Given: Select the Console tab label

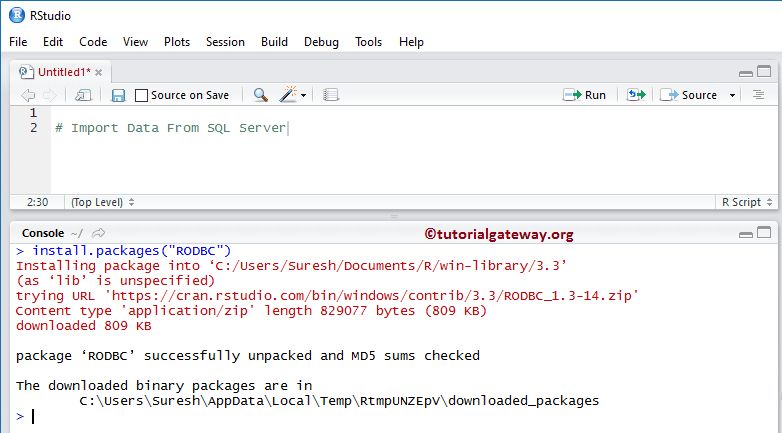Looking at the screenshot, I should click(43, 233).
